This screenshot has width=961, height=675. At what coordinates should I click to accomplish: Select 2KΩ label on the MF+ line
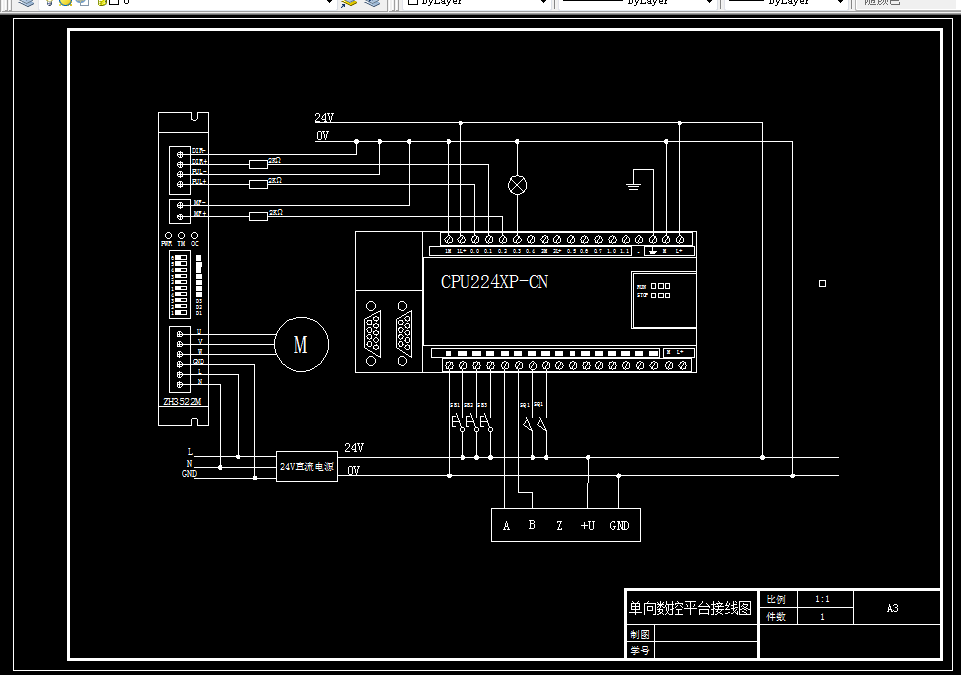pos(275,212)
